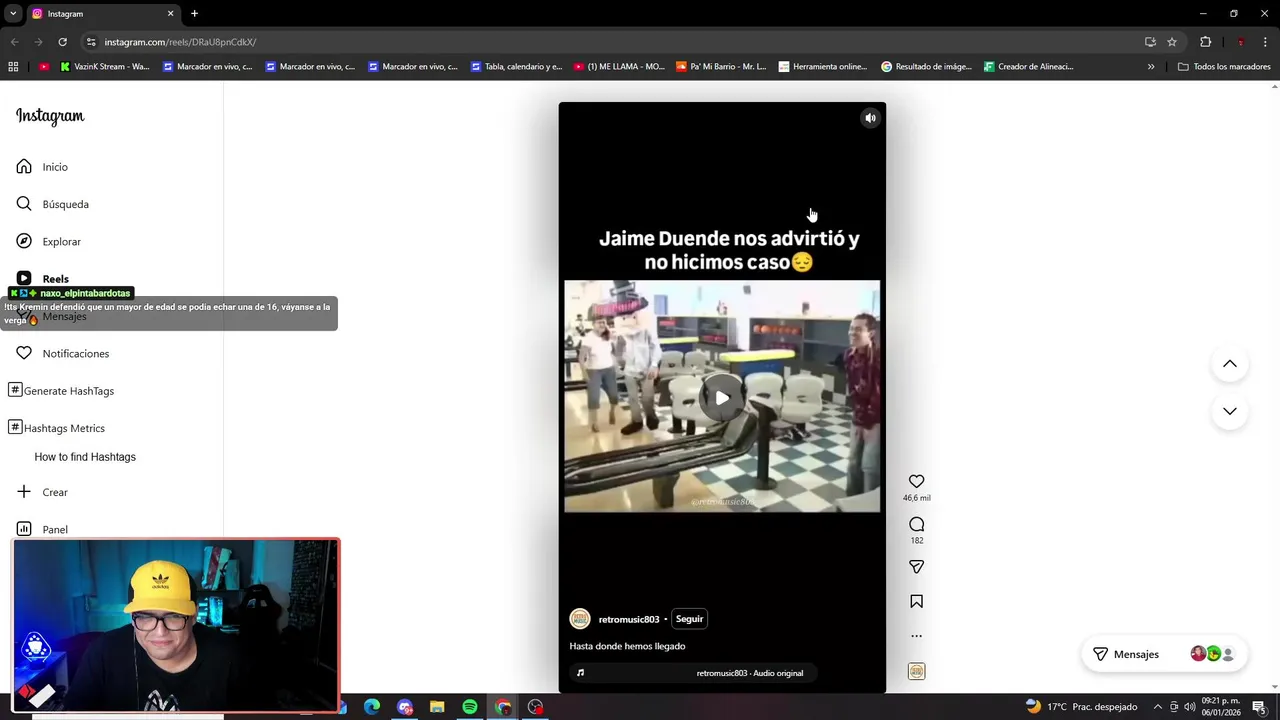1280x720 pixels.
Task: Open site information icon in the address bar
Action: (x=91, y=42)
